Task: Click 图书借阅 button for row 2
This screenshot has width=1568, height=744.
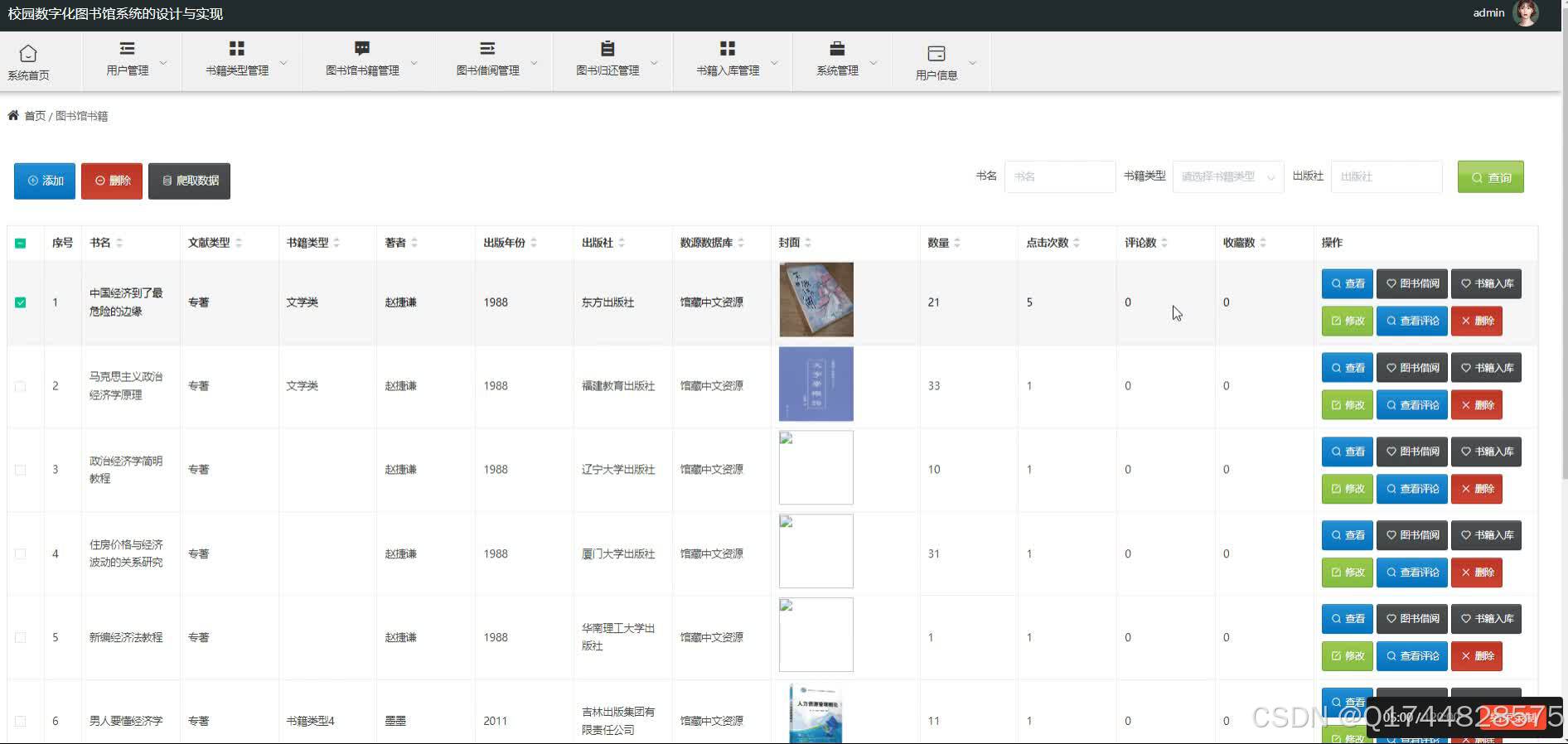Action: [1412, 368]
